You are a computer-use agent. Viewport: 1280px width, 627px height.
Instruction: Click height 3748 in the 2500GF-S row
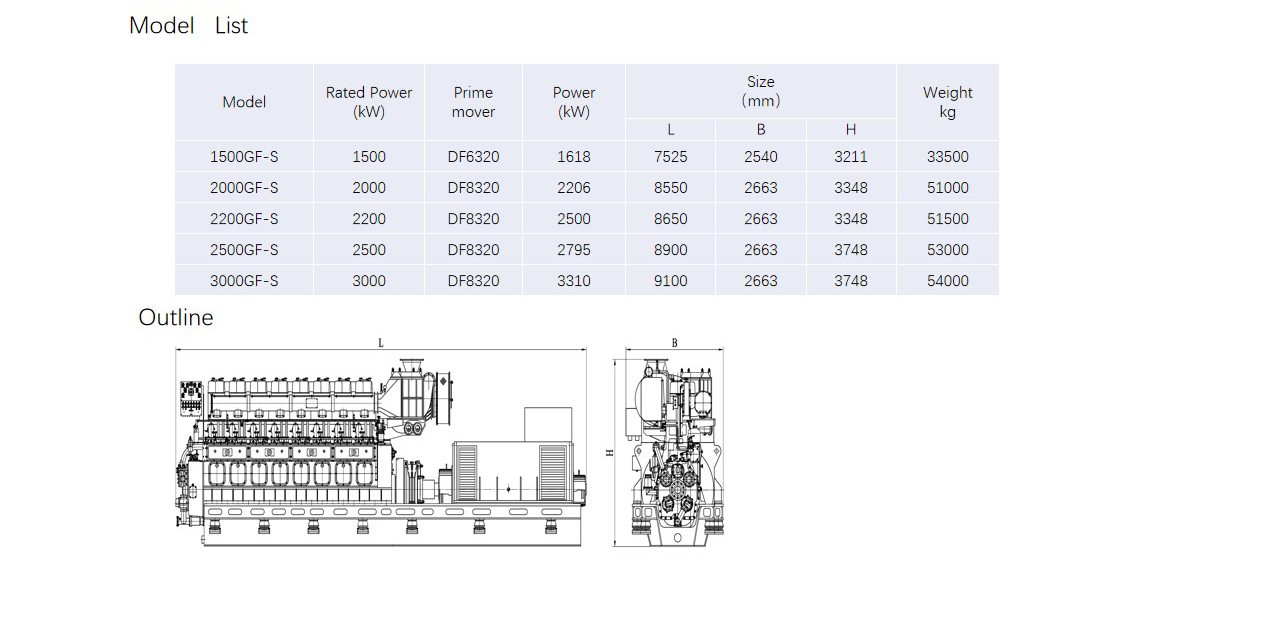point(851,249)
